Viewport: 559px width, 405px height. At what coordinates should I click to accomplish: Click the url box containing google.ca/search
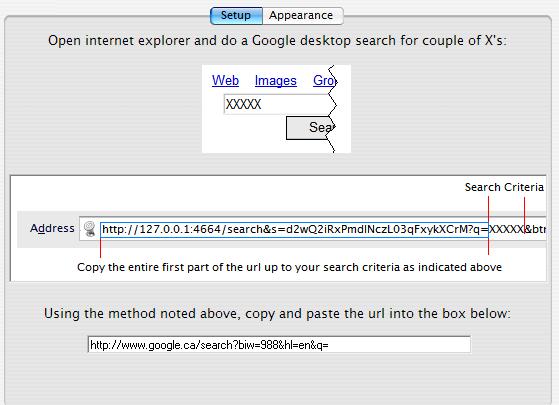click(x=279, y=345)
